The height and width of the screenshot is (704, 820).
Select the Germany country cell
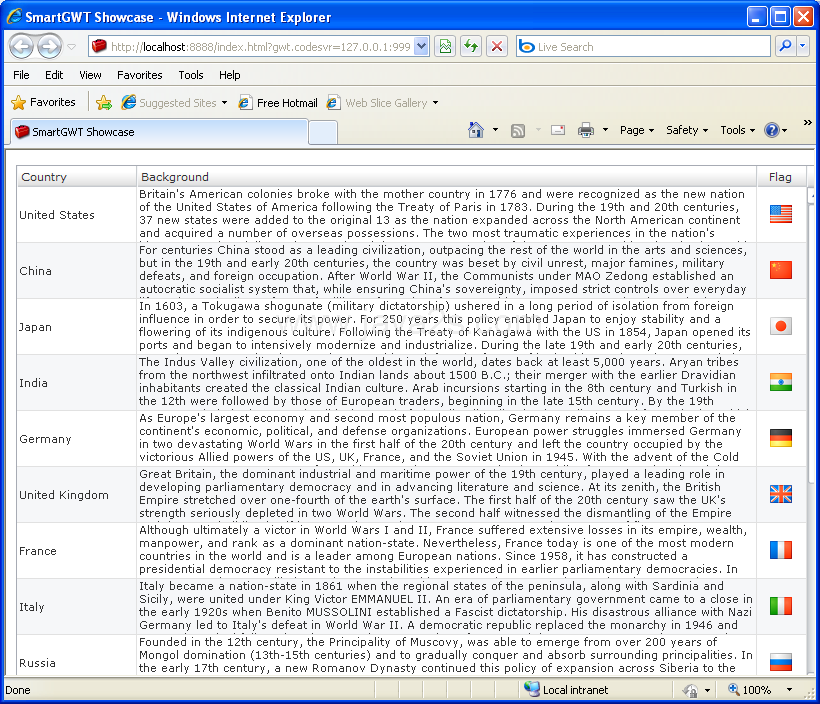[76, 439]
